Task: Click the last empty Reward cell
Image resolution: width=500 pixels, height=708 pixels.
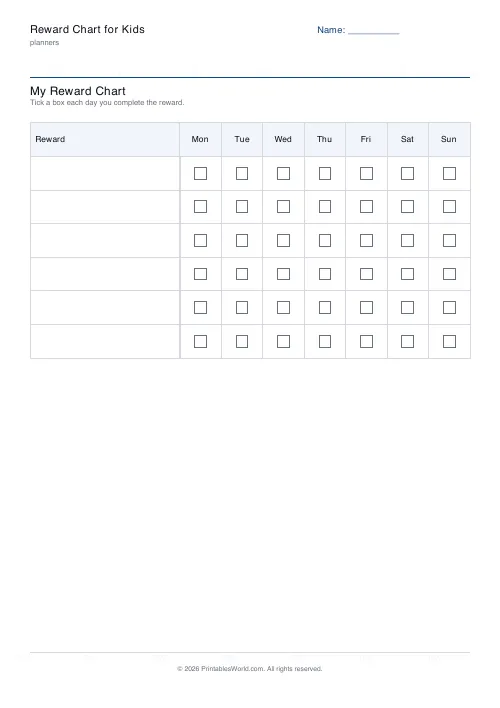Action: tap(105, 341)
